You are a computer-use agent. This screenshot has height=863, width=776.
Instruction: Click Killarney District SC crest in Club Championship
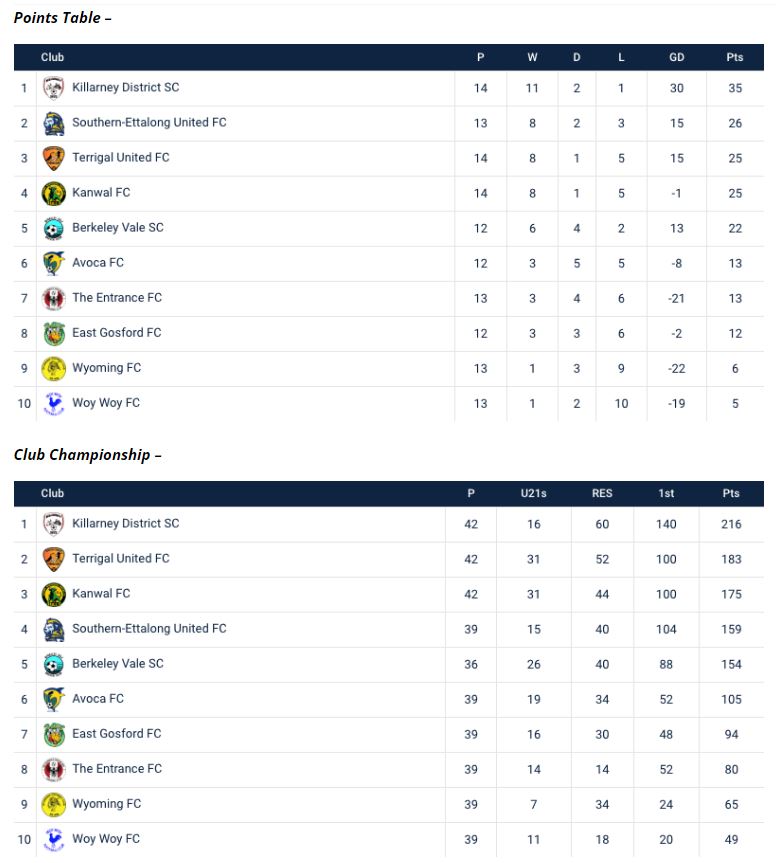click(x=54, y=524)
